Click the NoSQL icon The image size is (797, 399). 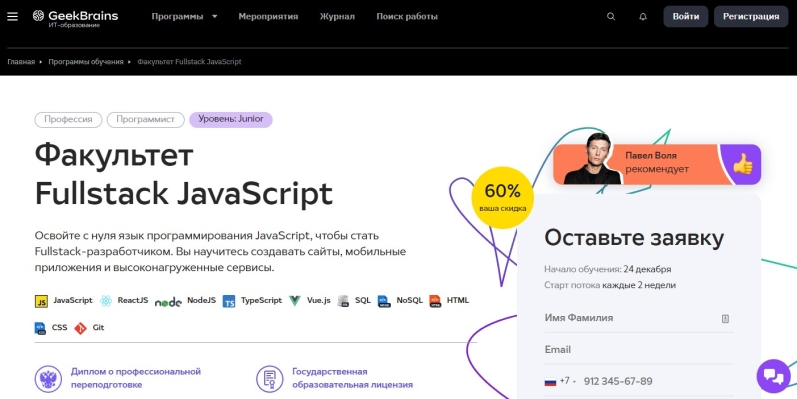point(384,301)
